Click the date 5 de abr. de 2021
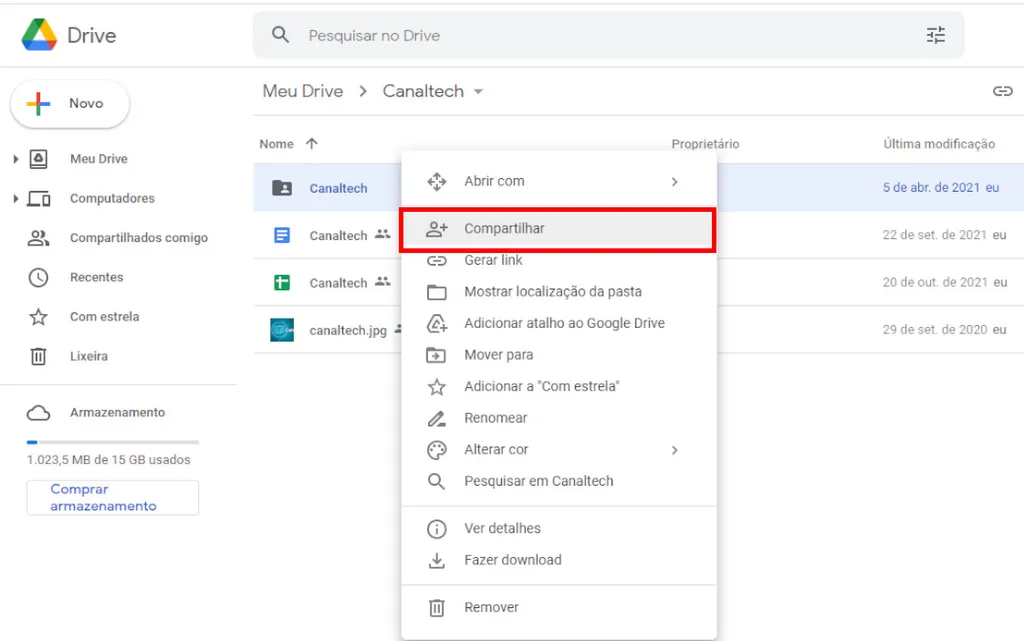Viewport: 1024px width, 641px height. 931,188
